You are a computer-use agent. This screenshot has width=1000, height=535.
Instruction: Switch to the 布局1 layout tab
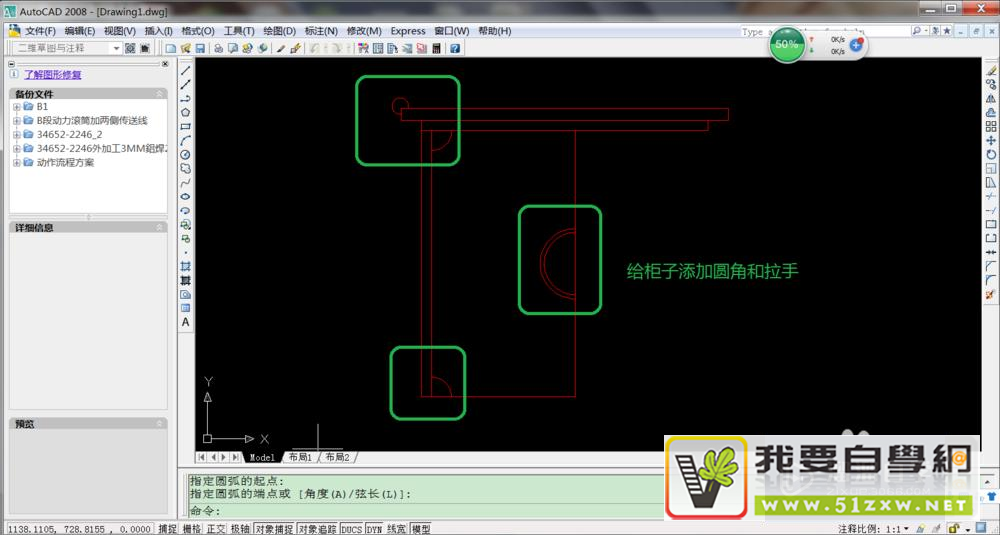(300, 457)
